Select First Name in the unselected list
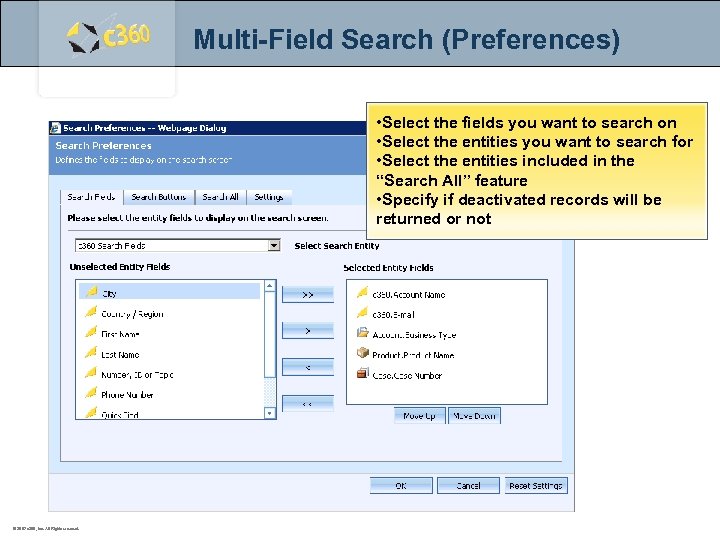 click(x=120, y=334)
